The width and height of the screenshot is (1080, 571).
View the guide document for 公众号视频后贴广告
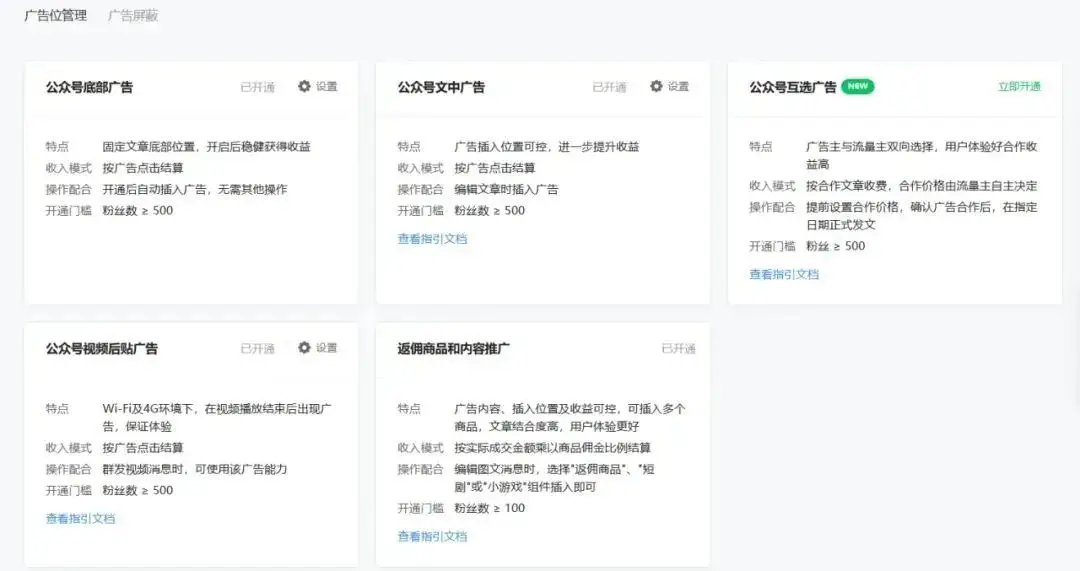pyautogui.click(x=80, y=519)
